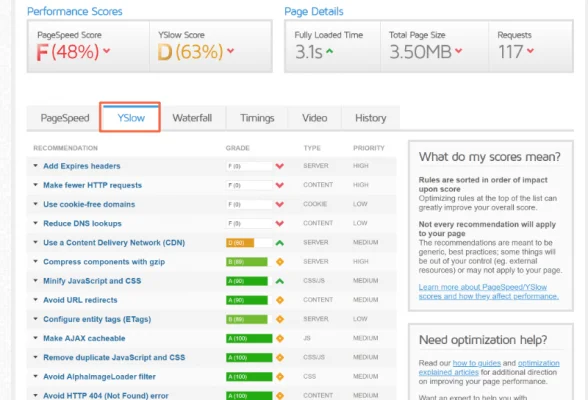View the History tab
This screenshot has height=400, width=588.
pos(370,118)
